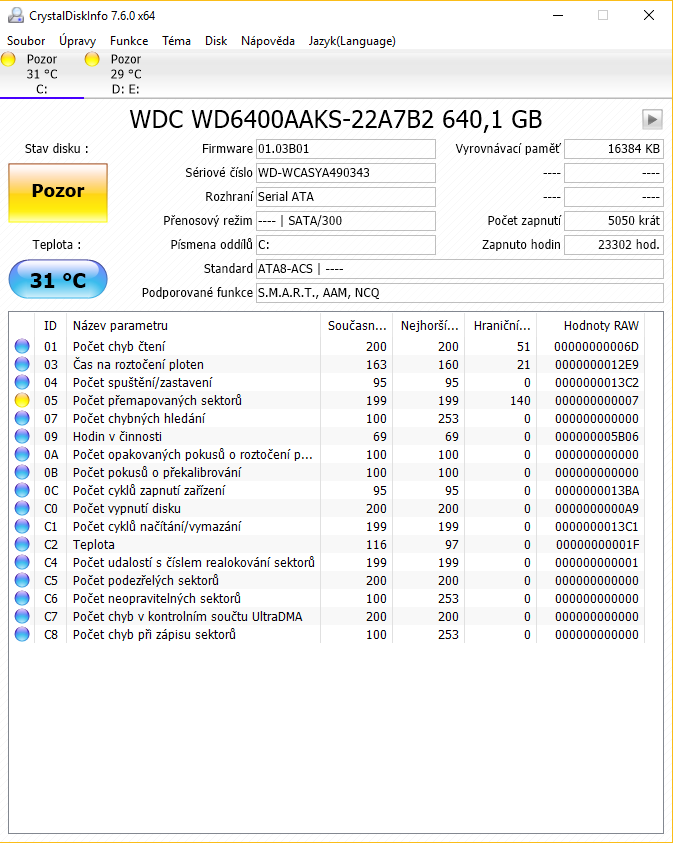
Task: Click the Hodnoty RAW column header
Action: point(591,326)
